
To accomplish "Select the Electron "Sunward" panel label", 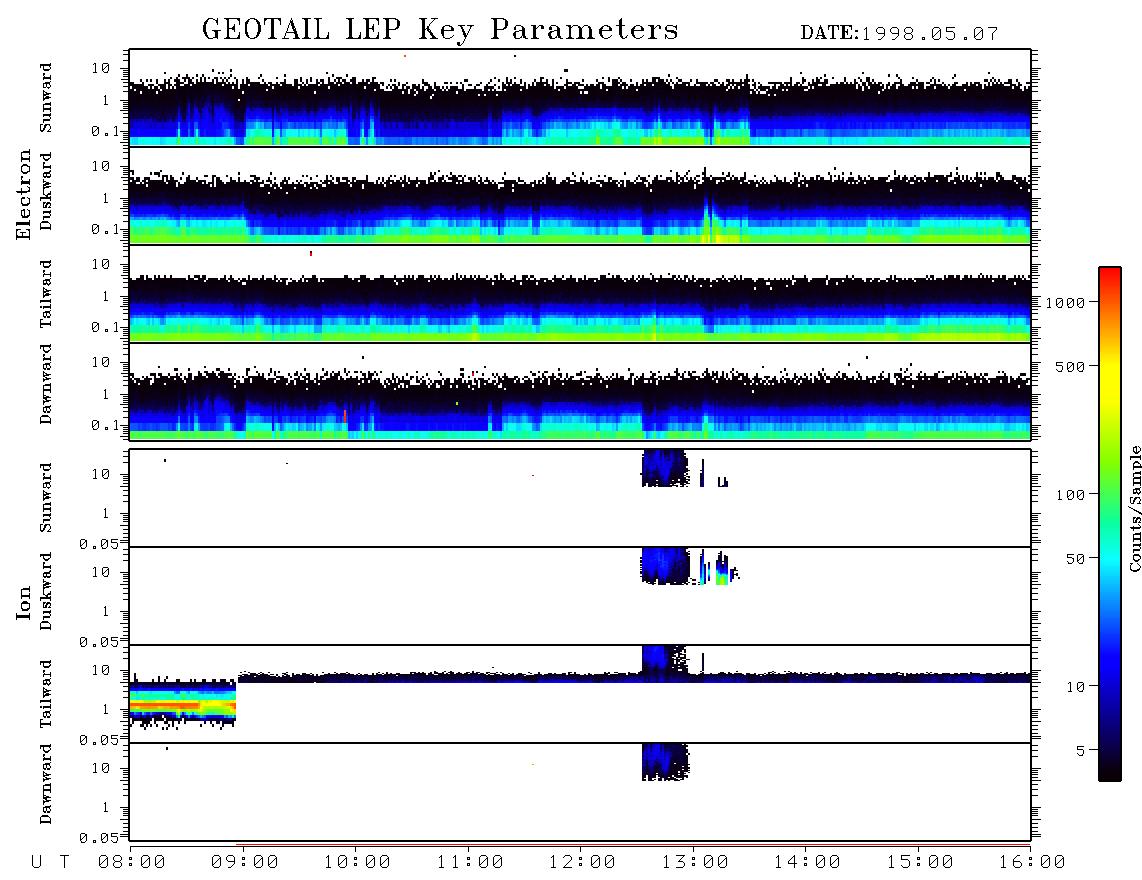I will [46, 98].
